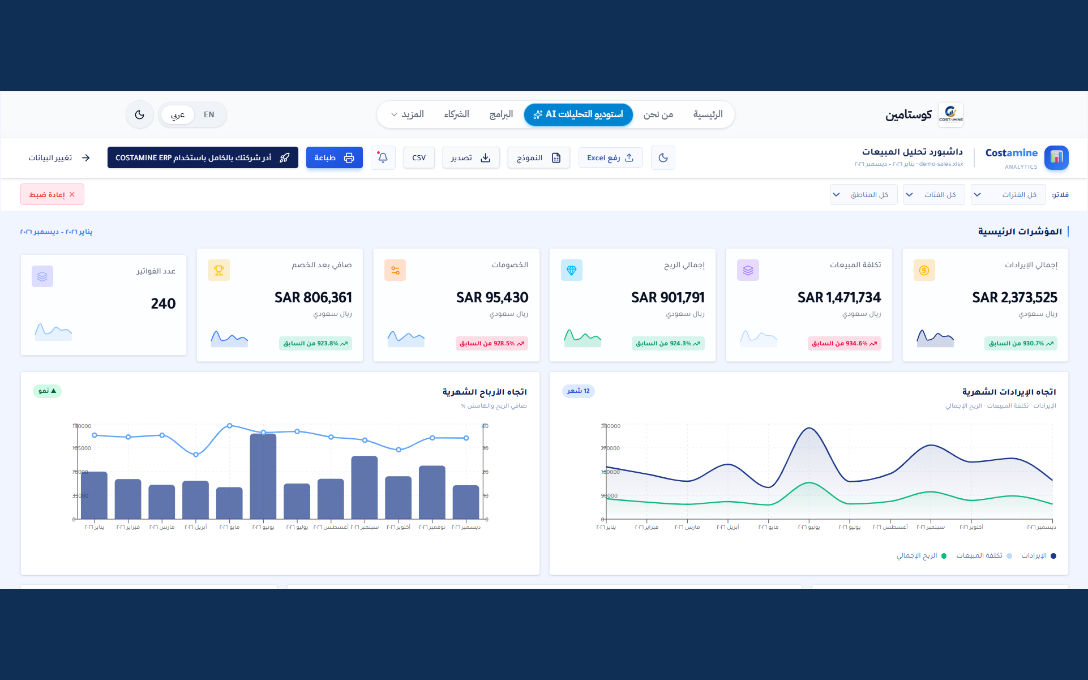
Task: Click the إعادة ضبط reset button
Action: click(x=53, y=194)
